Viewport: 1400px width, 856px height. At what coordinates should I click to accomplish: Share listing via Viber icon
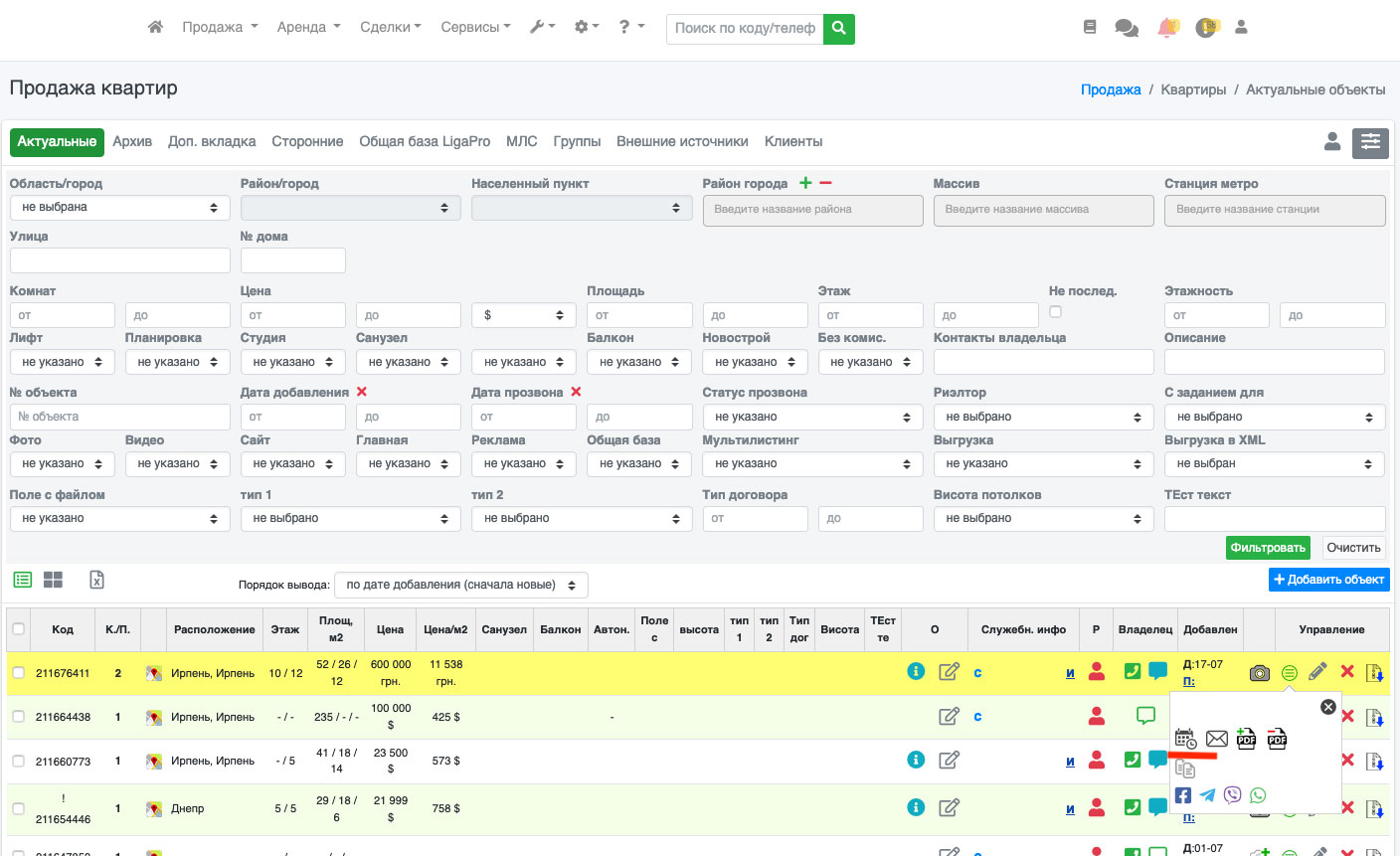click(x=1233, y=795)
